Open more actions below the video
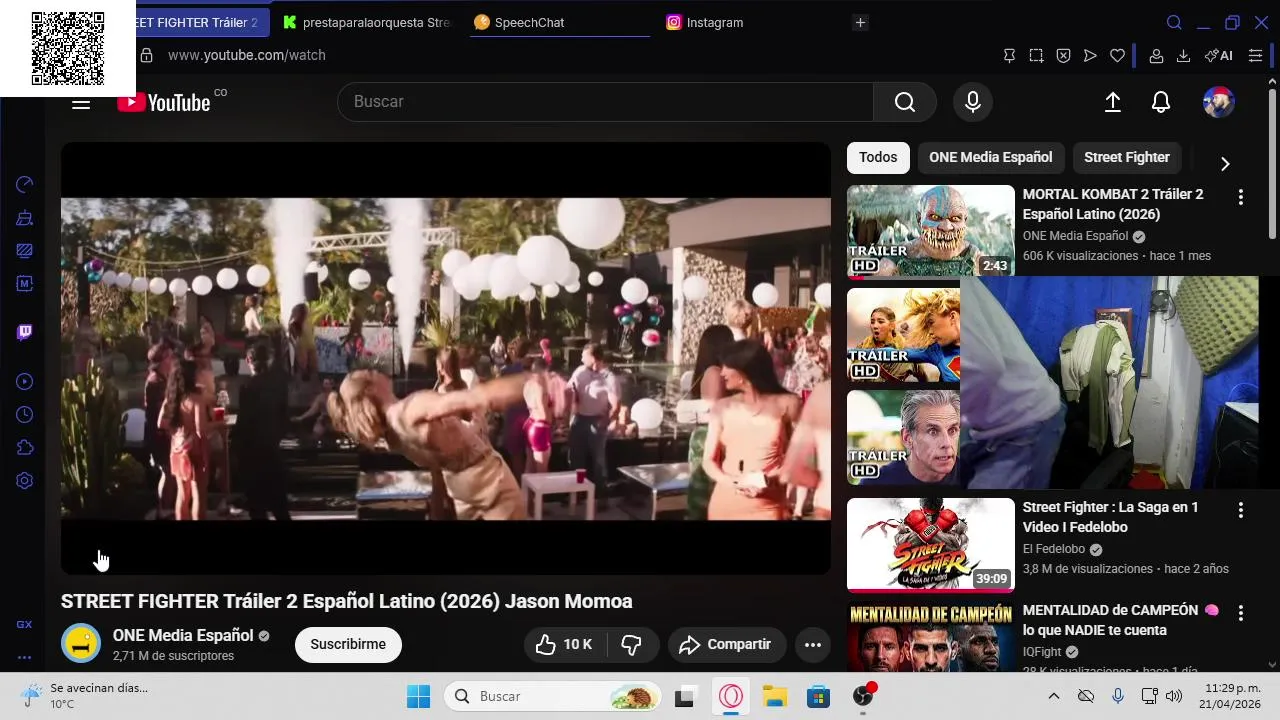1280x720 pixels. click(813, 645)
